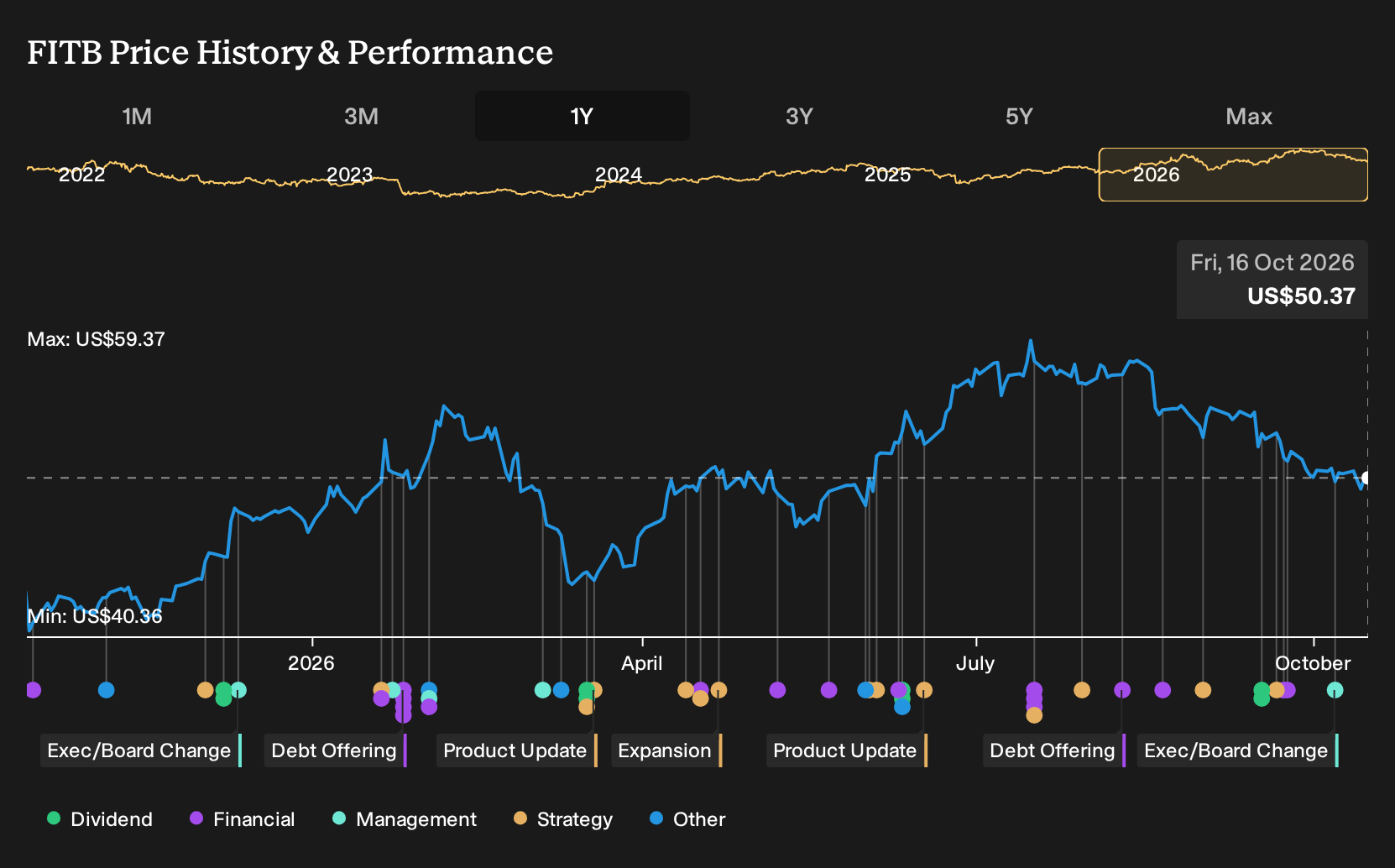
Task: Open the Product Update label left of Expansion
Action: [517, 750]
